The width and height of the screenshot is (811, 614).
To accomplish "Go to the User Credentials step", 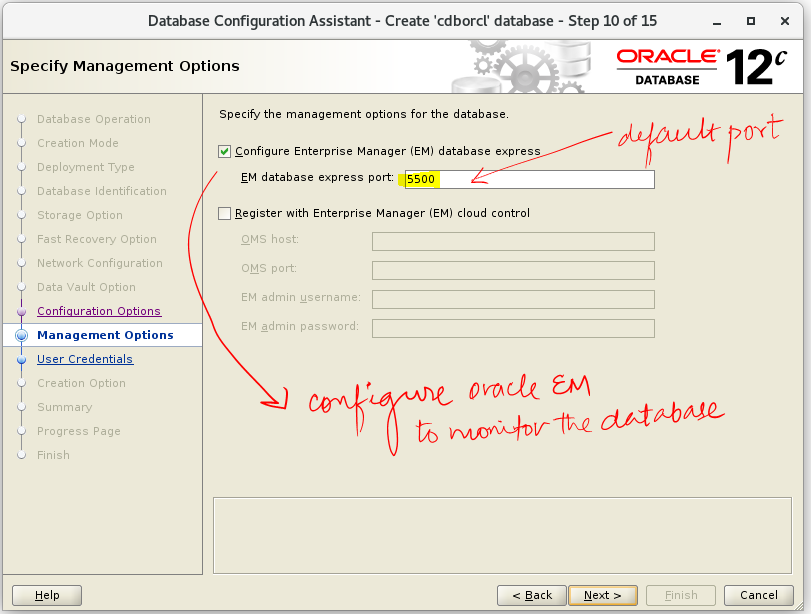I will point(85,359).
